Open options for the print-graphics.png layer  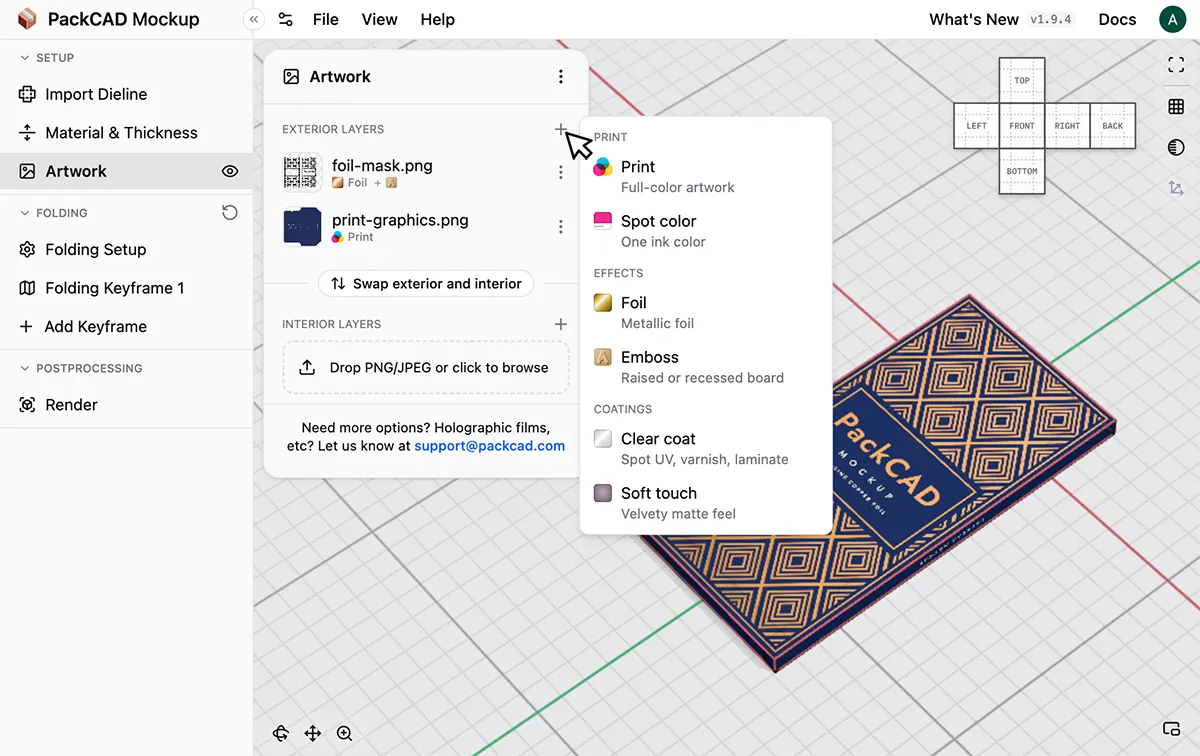pos(561,227)
